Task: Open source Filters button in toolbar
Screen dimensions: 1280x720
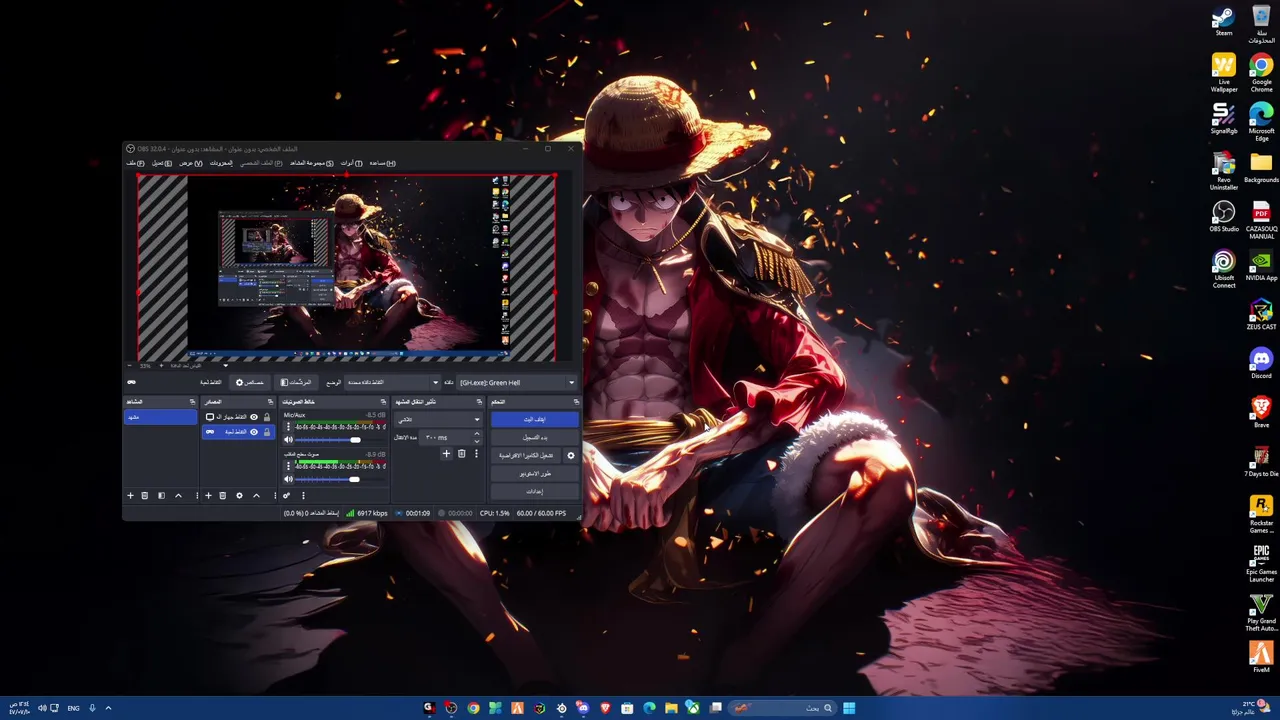Action: 296,383
